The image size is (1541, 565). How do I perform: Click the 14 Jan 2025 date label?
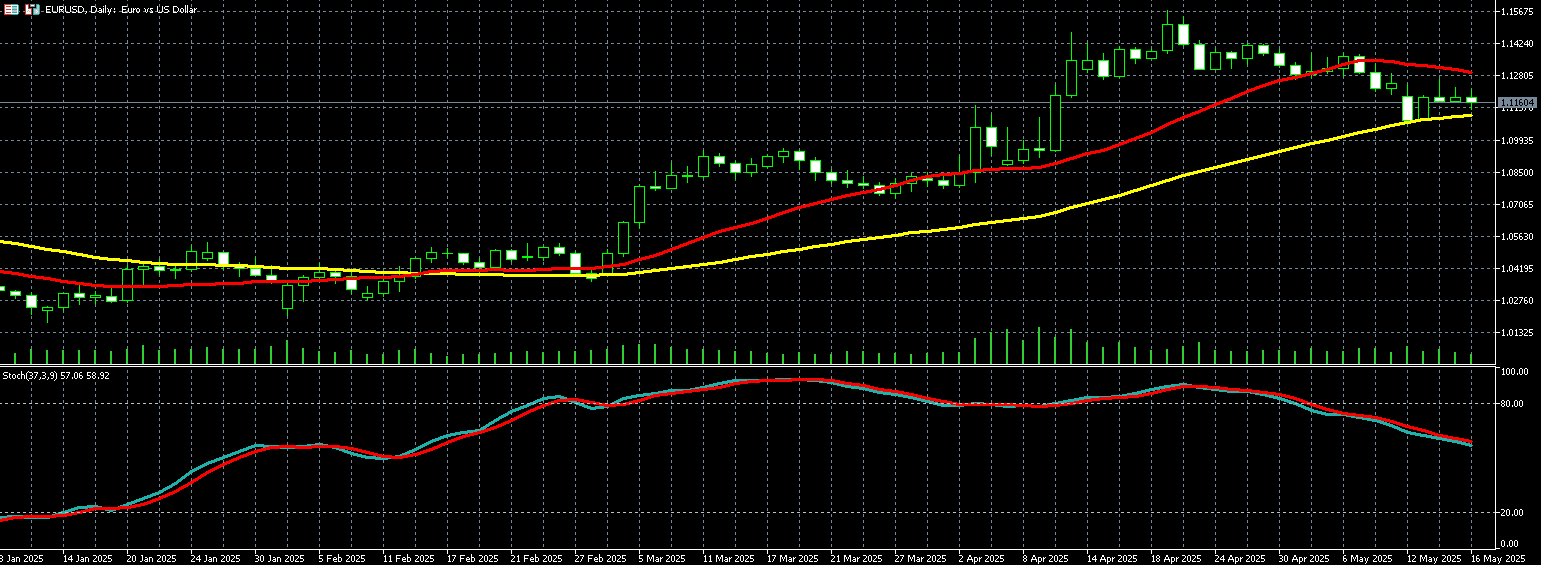88,558
